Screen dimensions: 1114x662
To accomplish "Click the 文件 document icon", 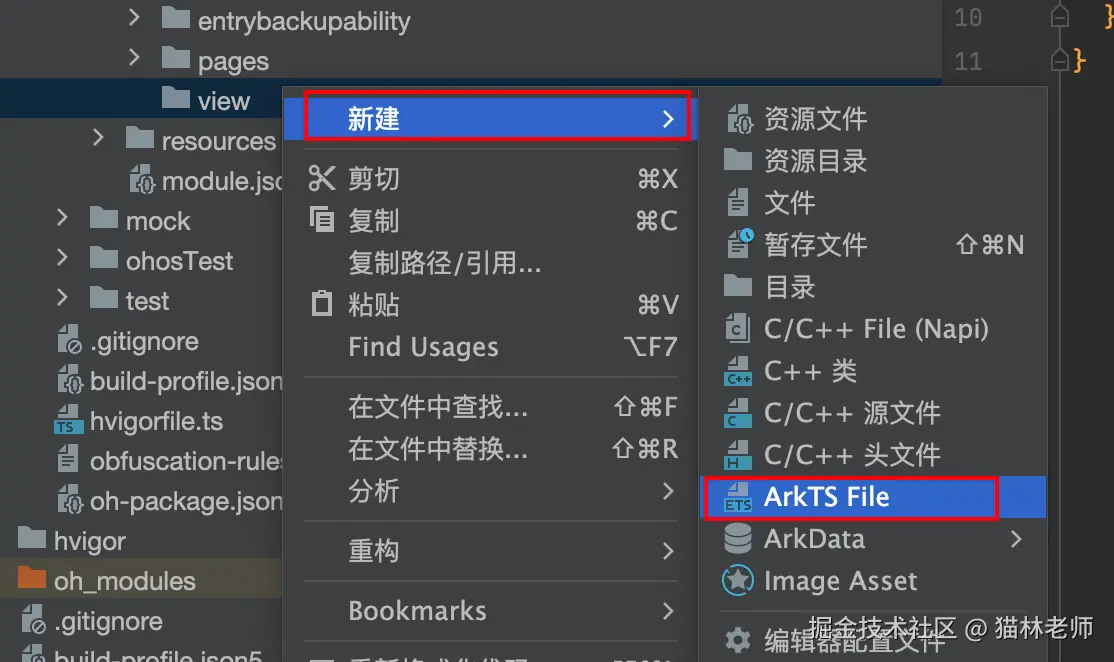I will [x=737, y=202].
